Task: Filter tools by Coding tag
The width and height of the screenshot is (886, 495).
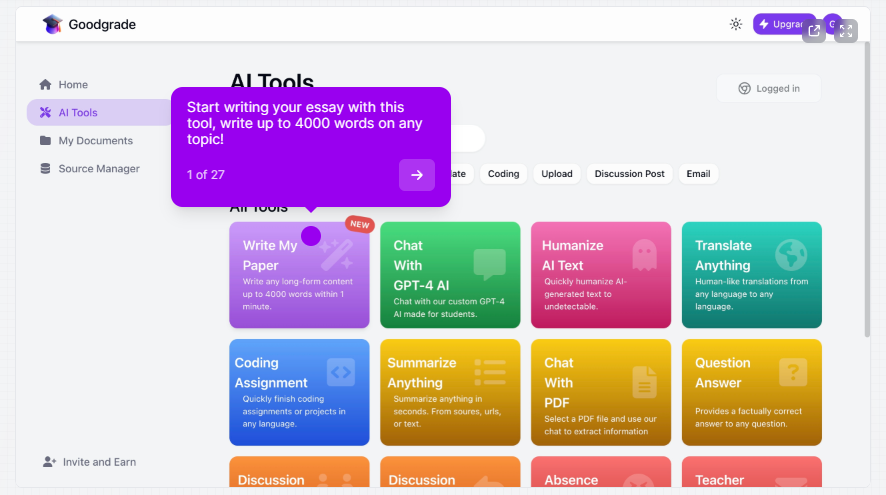Action: pyautogui.click(x=503, y=174)
